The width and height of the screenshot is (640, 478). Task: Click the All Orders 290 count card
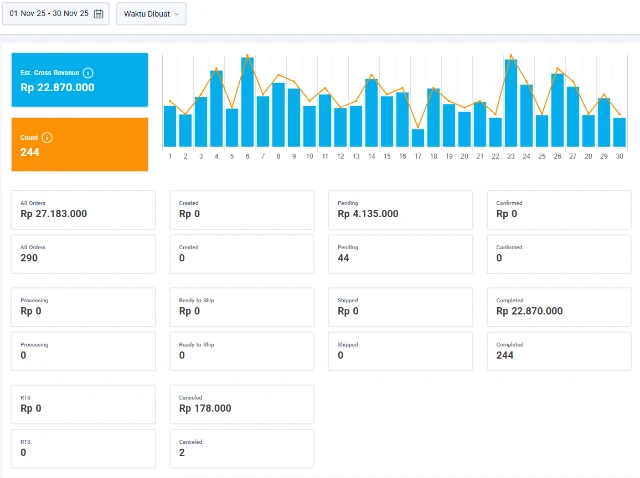83,254
